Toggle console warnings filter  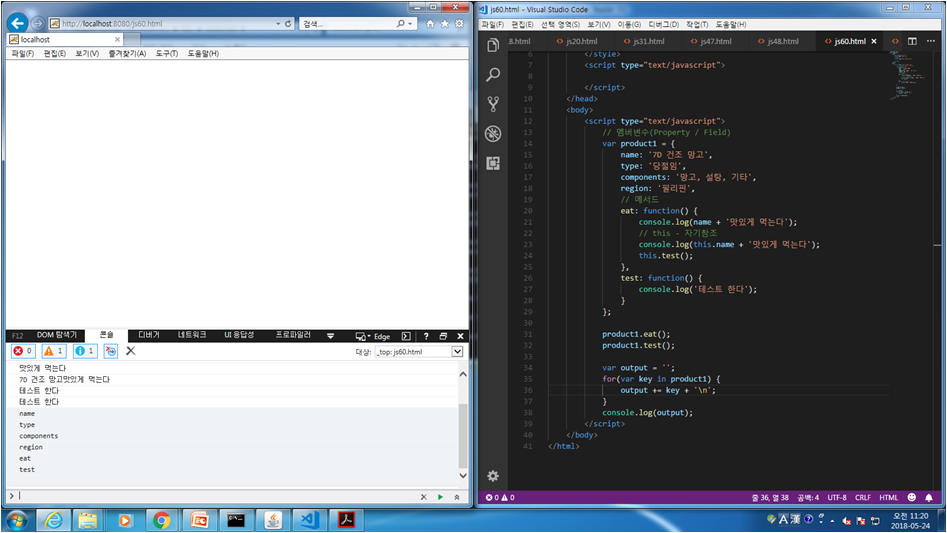coord(54,351)
